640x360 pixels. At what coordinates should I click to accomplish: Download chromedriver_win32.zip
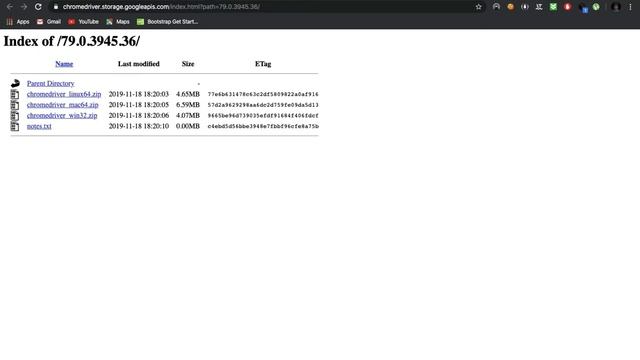[x=62, y=116]
